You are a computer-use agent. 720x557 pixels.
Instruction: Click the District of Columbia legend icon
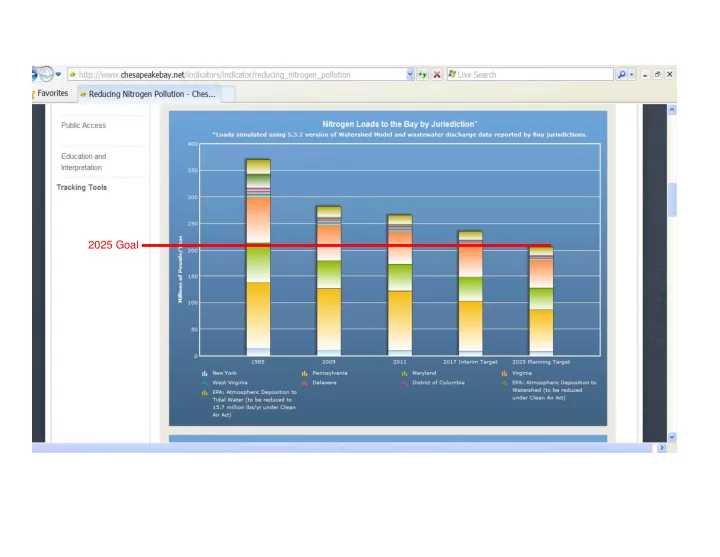[x=404, y=383]
